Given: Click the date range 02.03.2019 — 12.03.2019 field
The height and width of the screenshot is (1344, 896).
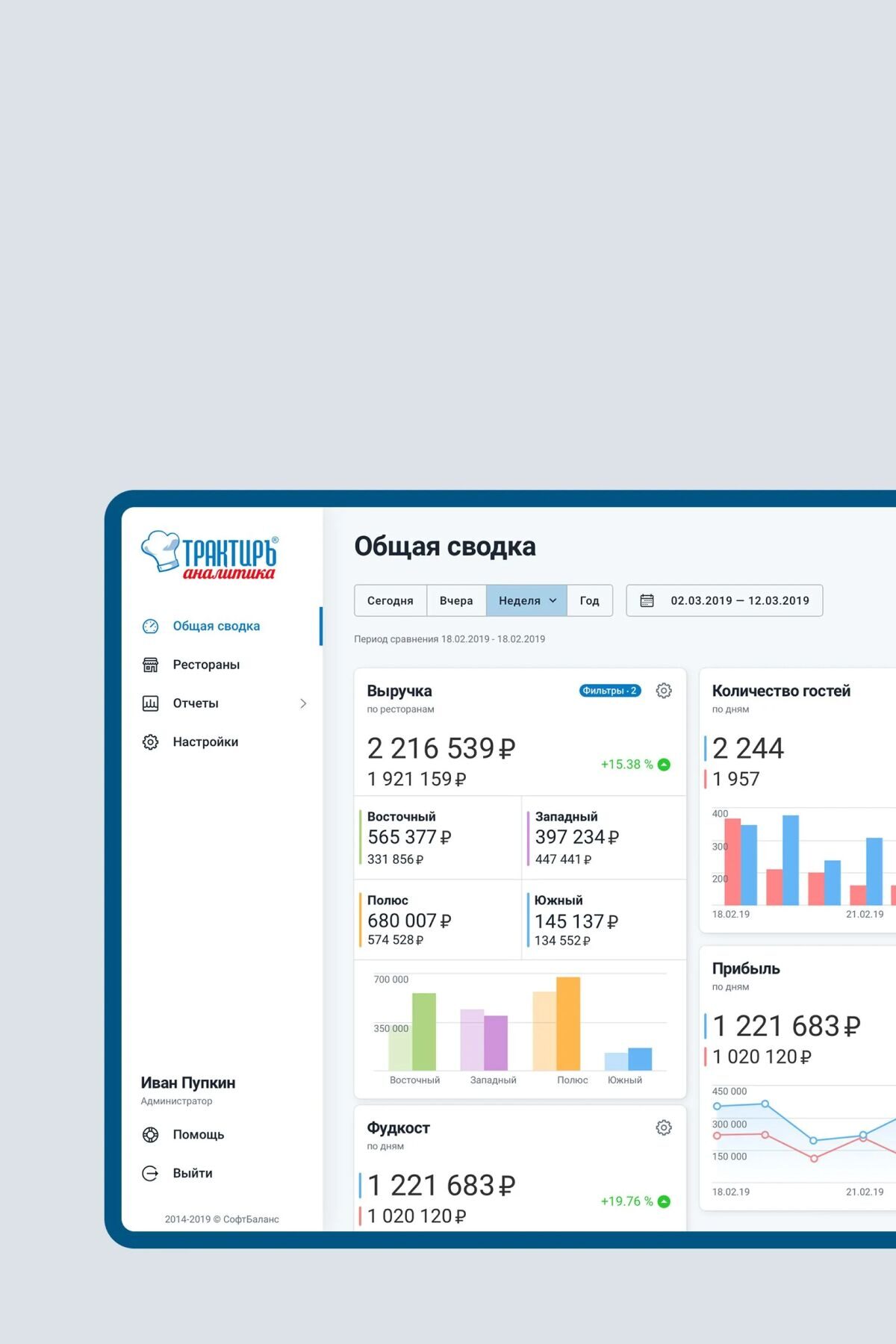Looking at the screenshot, I should coord(739,601).
